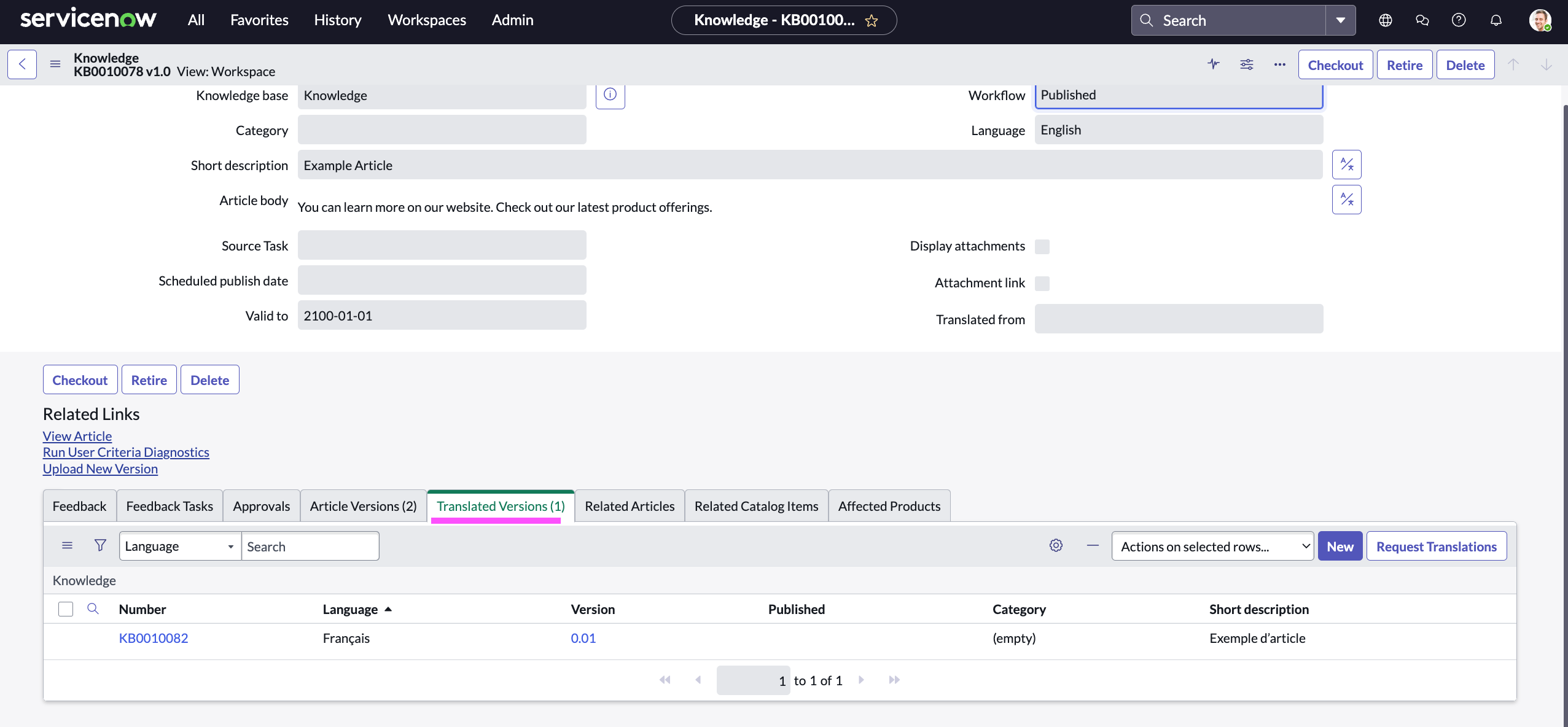
Task: Open Actions on selected rows dropdown
Action: 1212,546
